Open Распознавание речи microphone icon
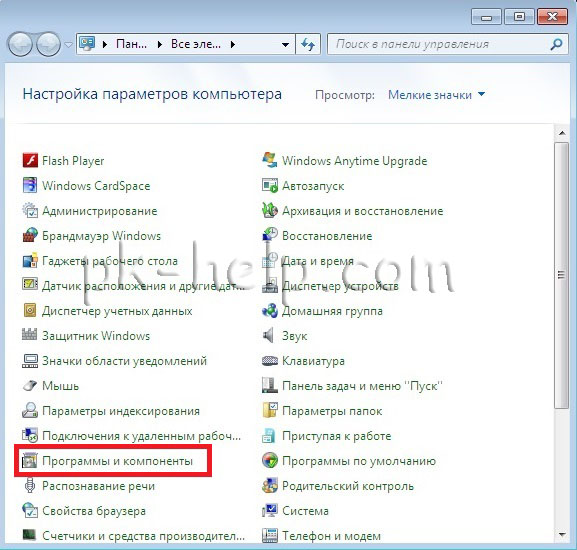Image resolution: width=577 pixels, height=550 pixels. tap(30, 486)
